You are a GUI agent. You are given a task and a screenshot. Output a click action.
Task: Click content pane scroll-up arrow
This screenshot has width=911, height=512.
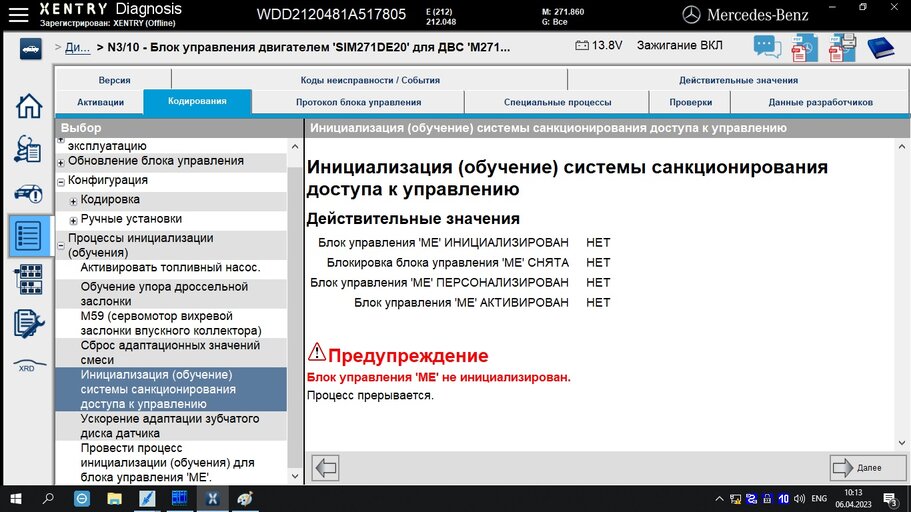tap(902, 146)
